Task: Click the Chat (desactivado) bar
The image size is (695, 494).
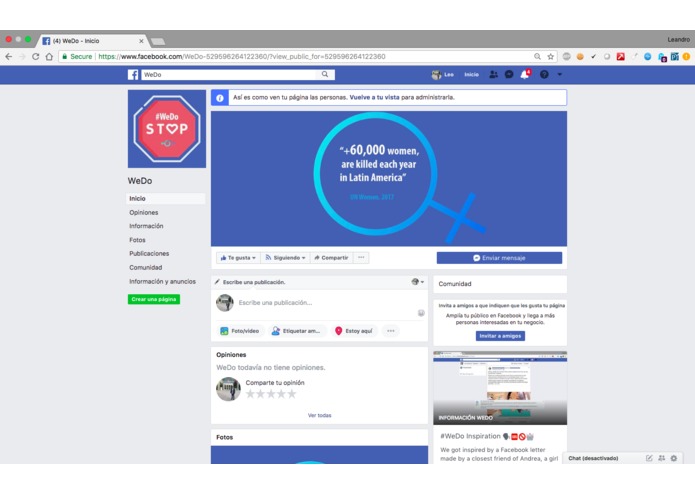Action: tap(593, 459)
